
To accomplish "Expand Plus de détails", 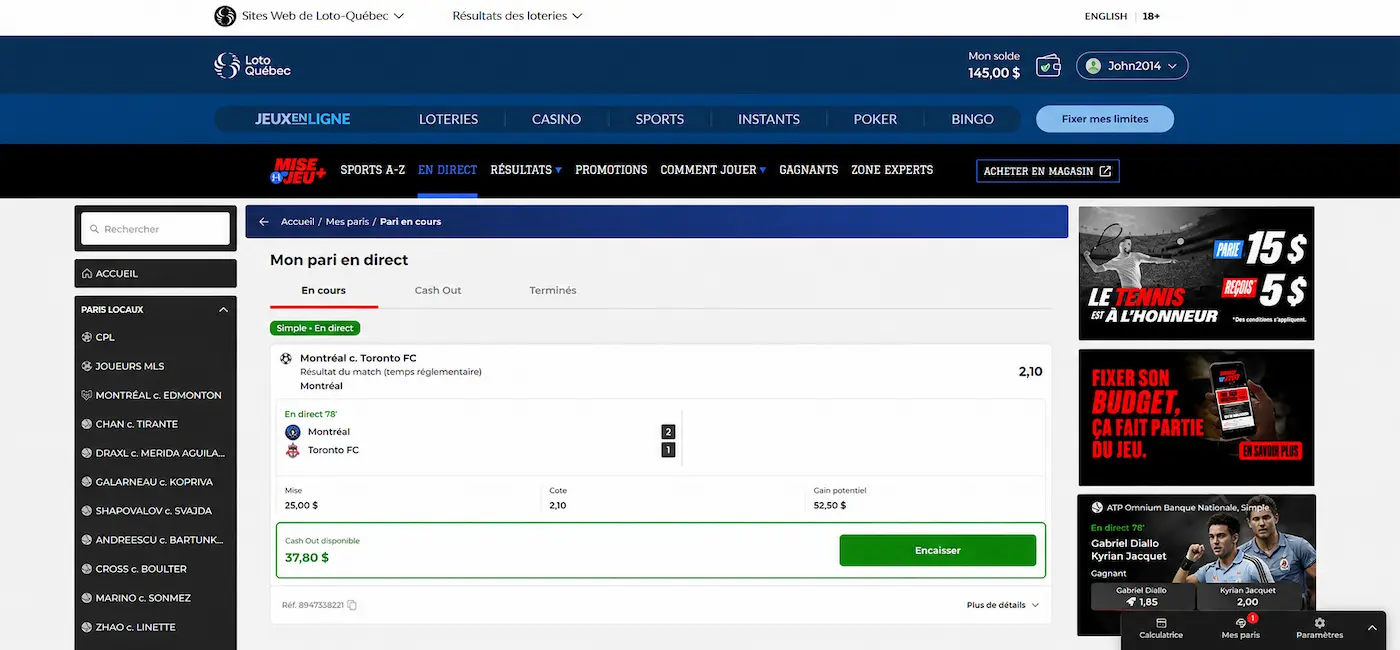I will pos(1003,605).
